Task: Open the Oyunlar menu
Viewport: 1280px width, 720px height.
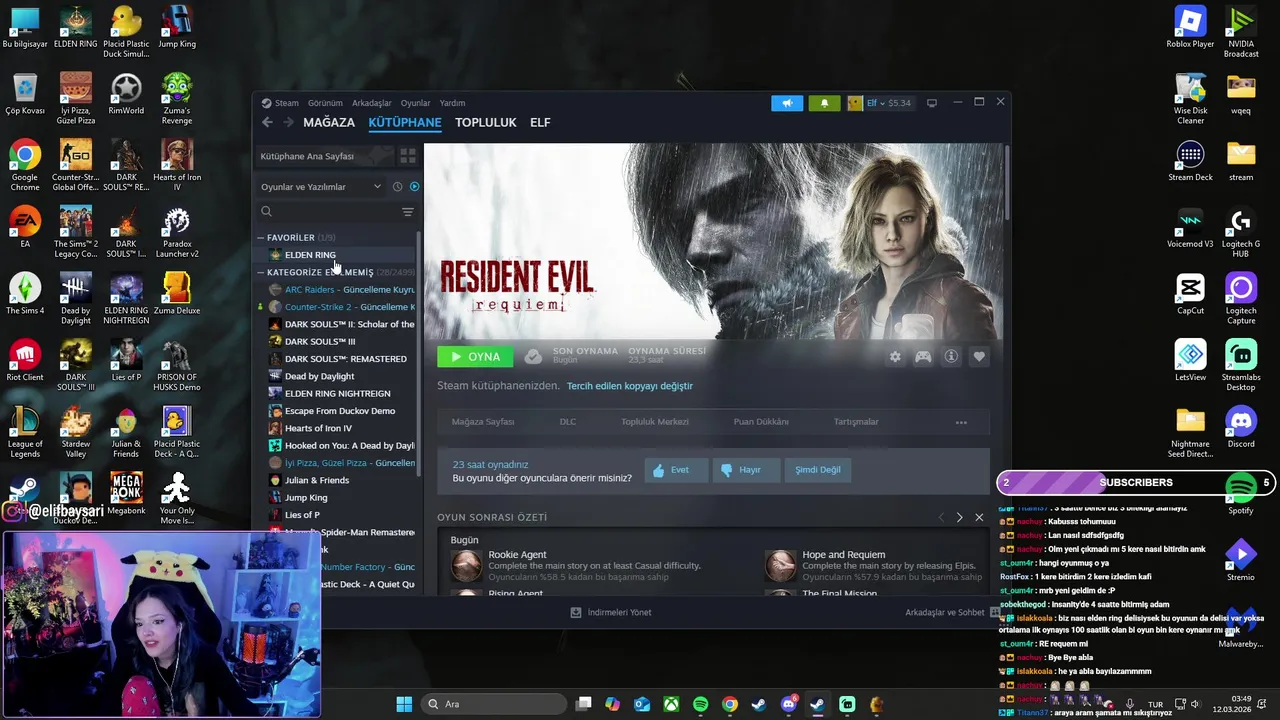Action: click(x=415, y=103)
